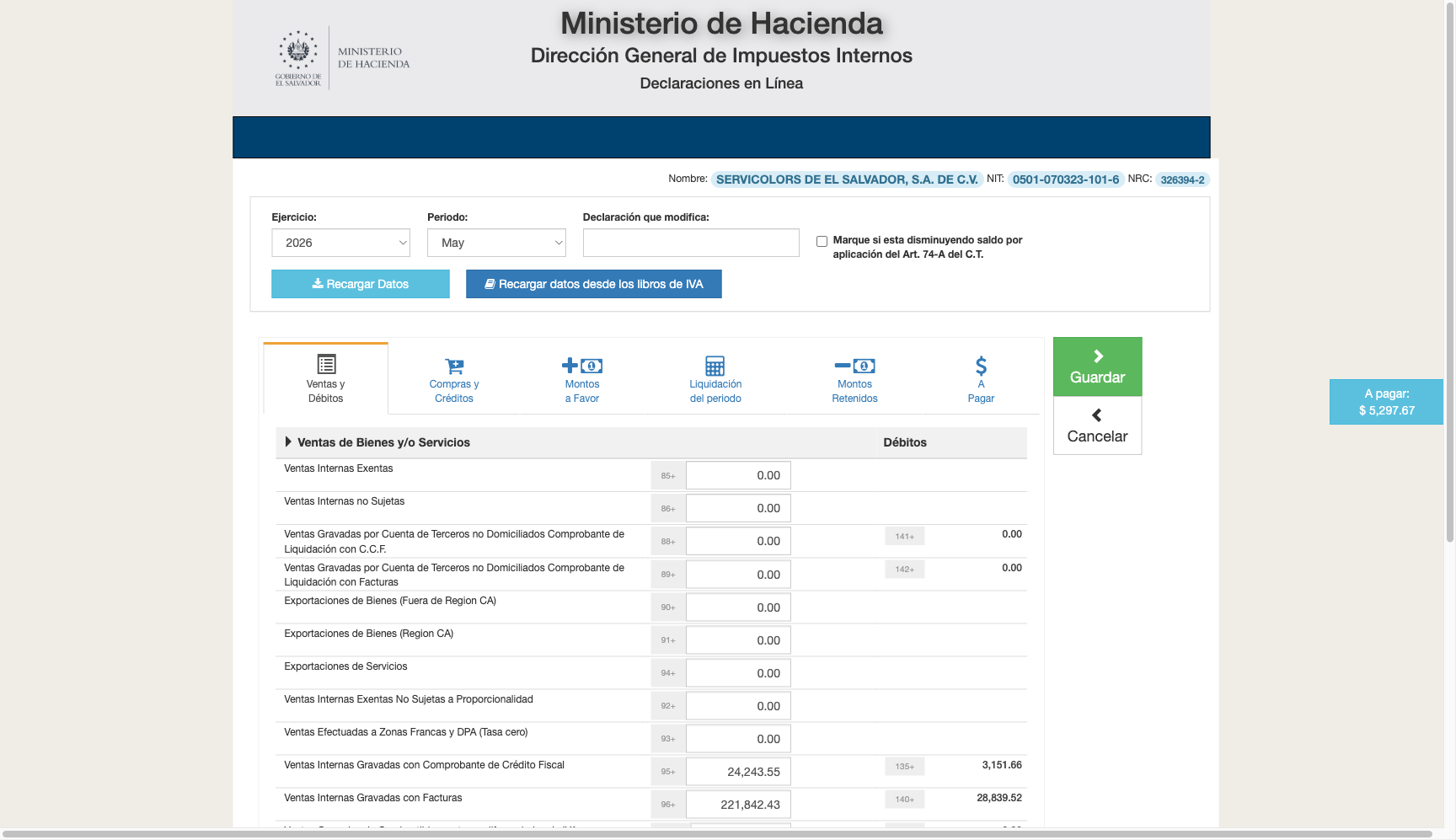Click the 141+ box code label
Screen dimensions: 1456x840
[905, 536]
